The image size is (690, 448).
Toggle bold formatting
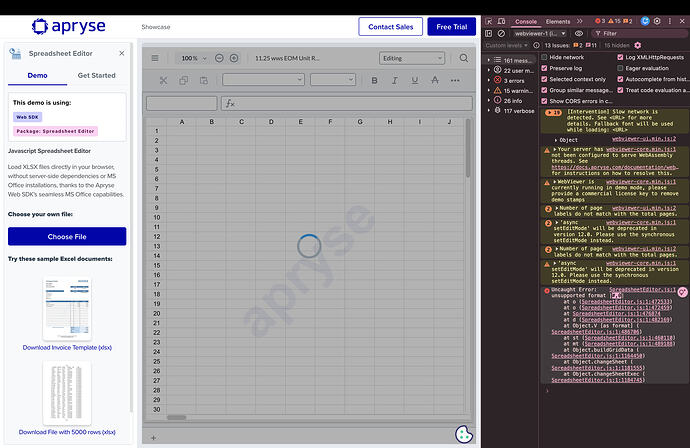pyautogui.click(x=374, y=80)
